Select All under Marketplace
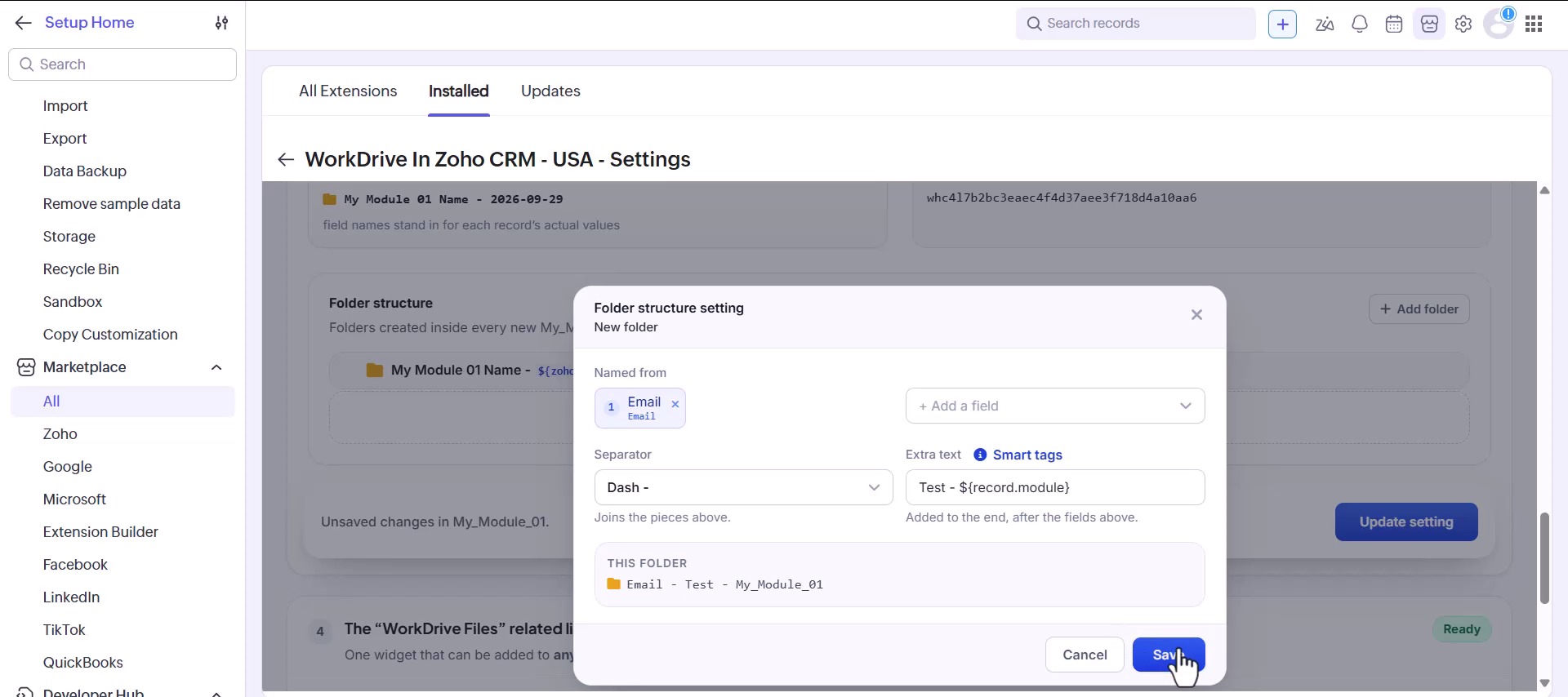Image resolution: width=1568 pixels, height=697 pixels. [x=122, y=402]
